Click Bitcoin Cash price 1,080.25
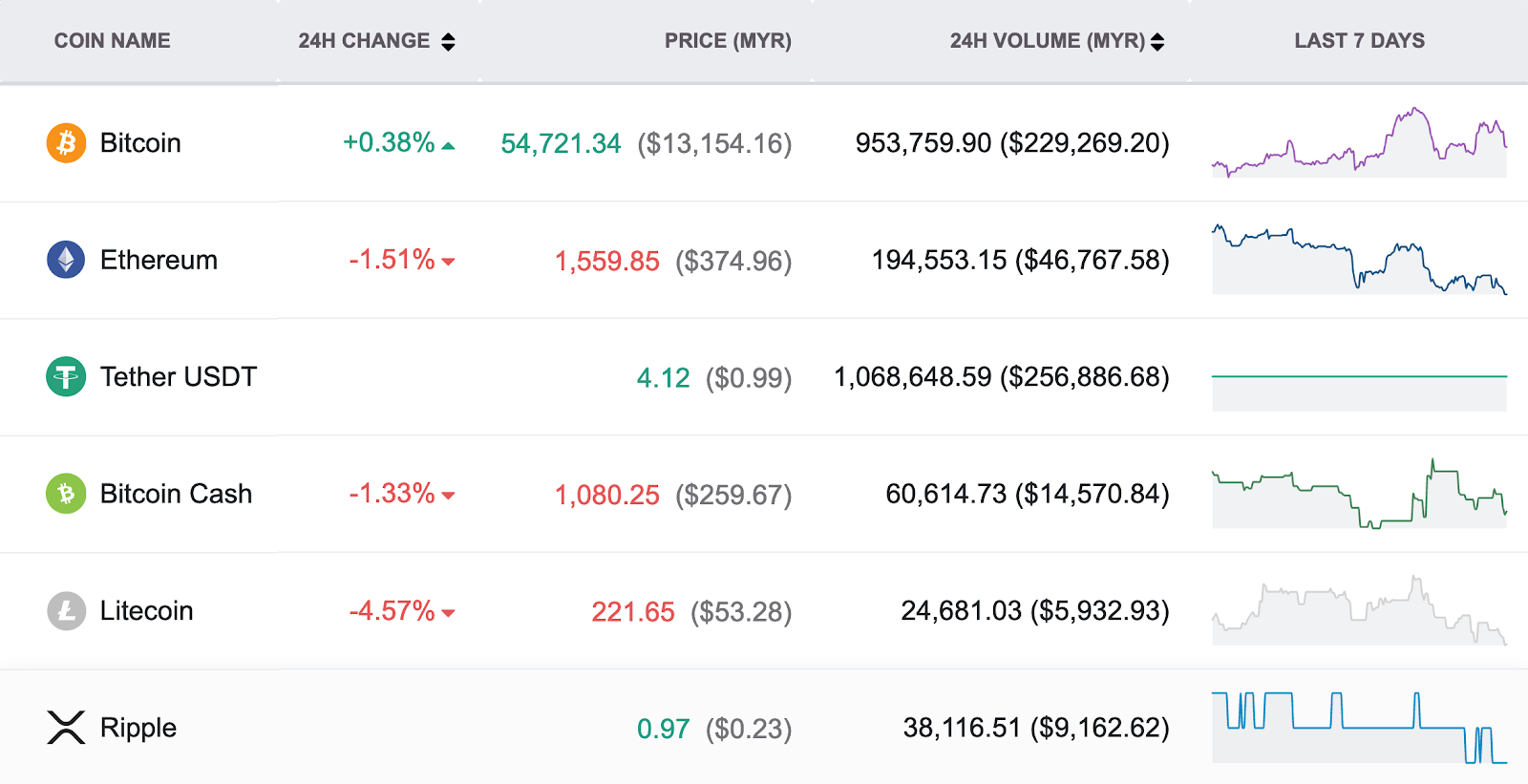 607,495
